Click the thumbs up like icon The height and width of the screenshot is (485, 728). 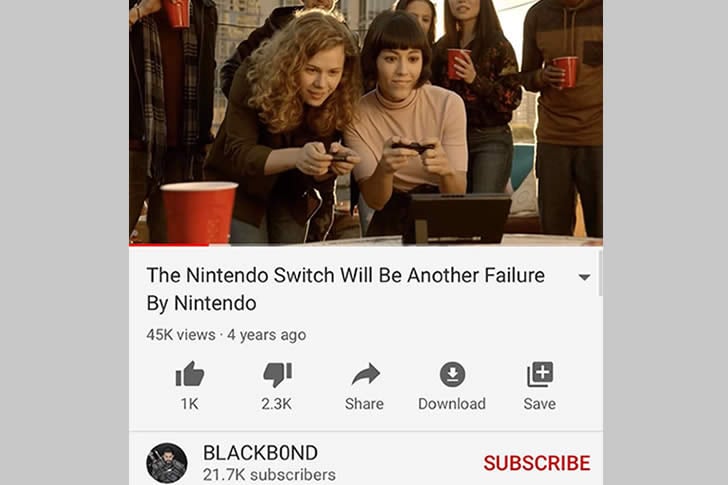pyautogui.click(x=190, y=374)
